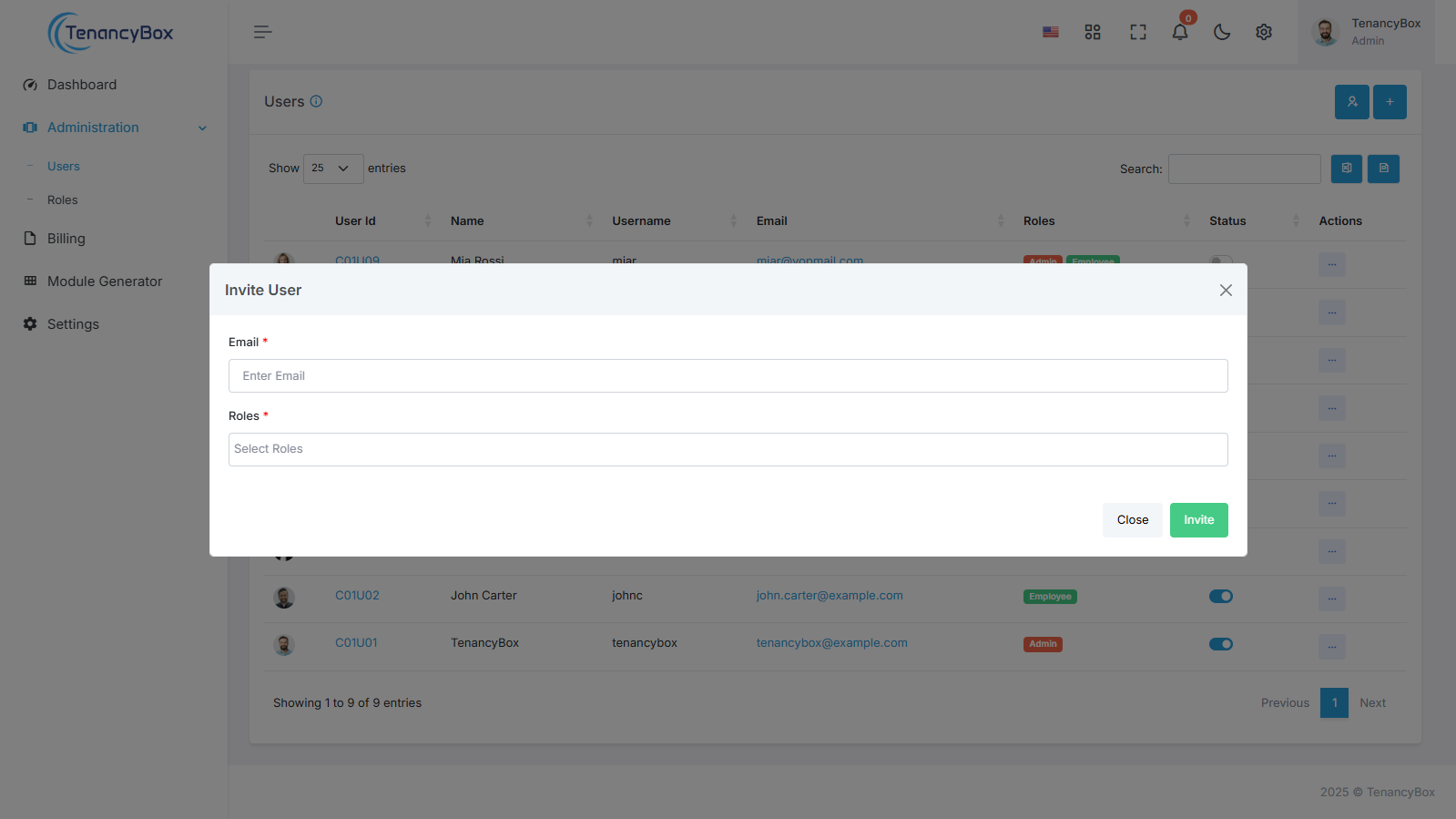Open the header settings gear icon
1456x819 pixels.
pos(1263,32)
